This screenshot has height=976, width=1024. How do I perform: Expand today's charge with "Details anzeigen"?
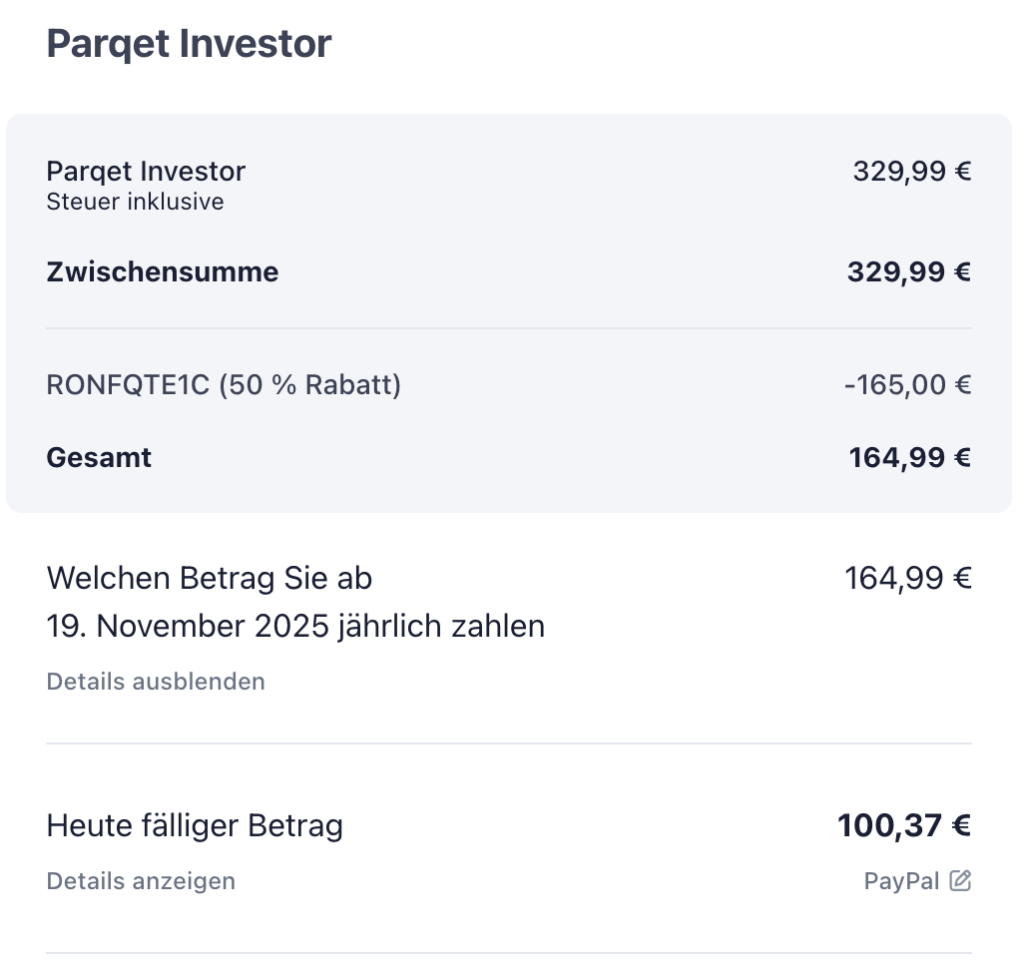[x=140, y=881]
